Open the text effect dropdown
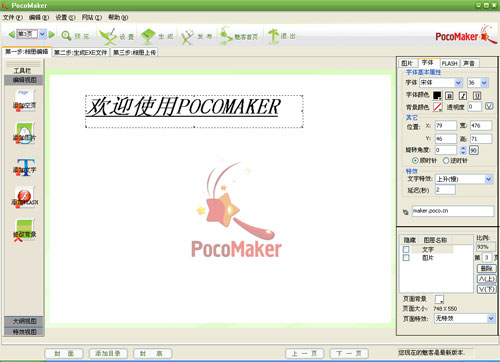This screenshot has height=362, width=500. [464, 179]
